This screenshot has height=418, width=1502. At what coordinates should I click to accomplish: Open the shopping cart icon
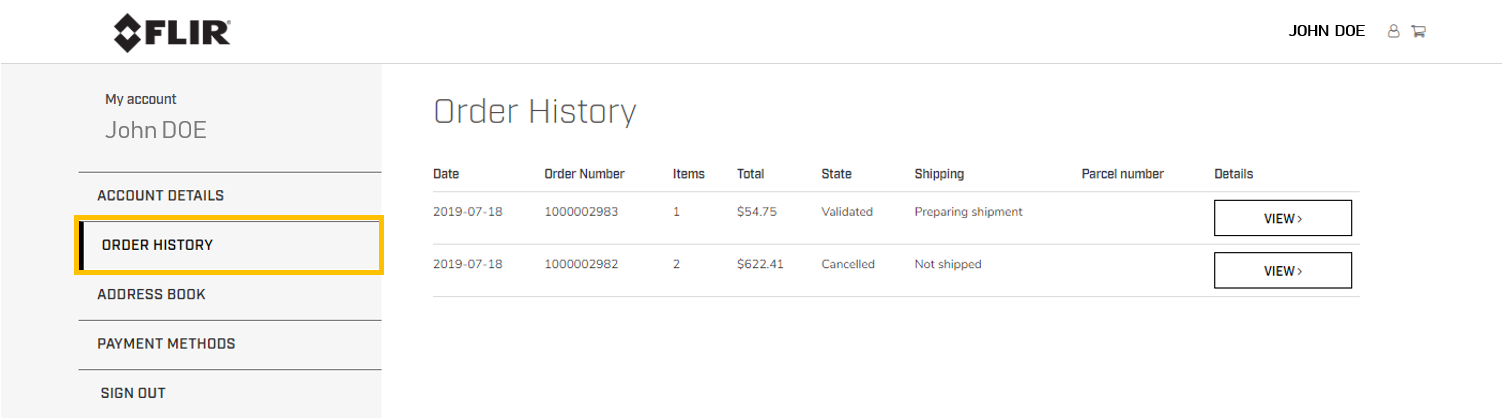[1418, 31]
